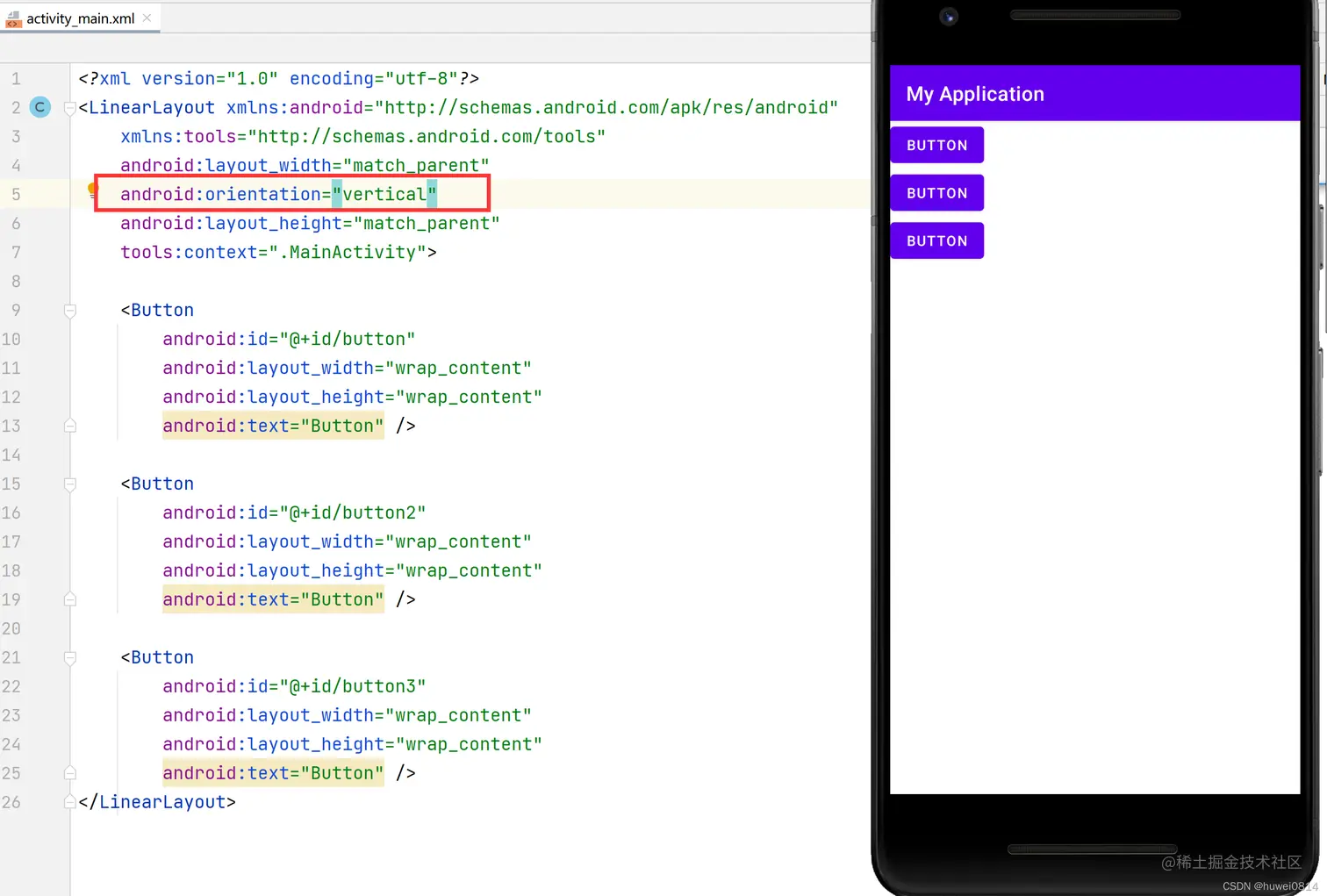This screenshot has height=896, width=1327.
Task: Collapse the third Button element on line 21
Action: (x=70, y=657)
